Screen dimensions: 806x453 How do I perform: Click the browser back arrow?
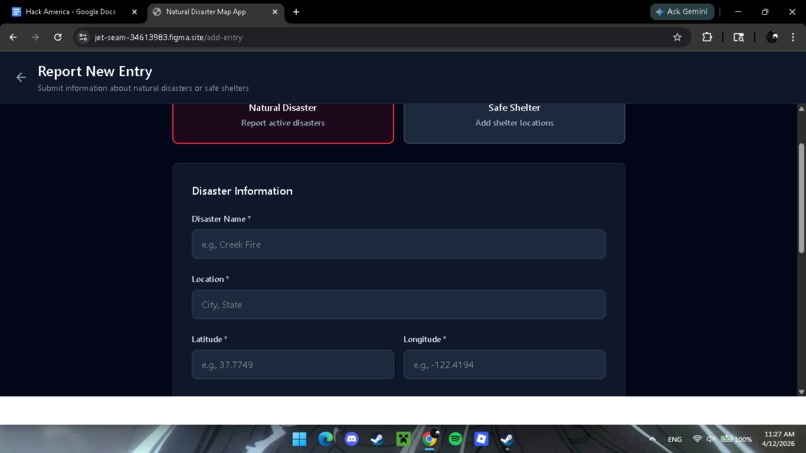[x=13, y=37]
